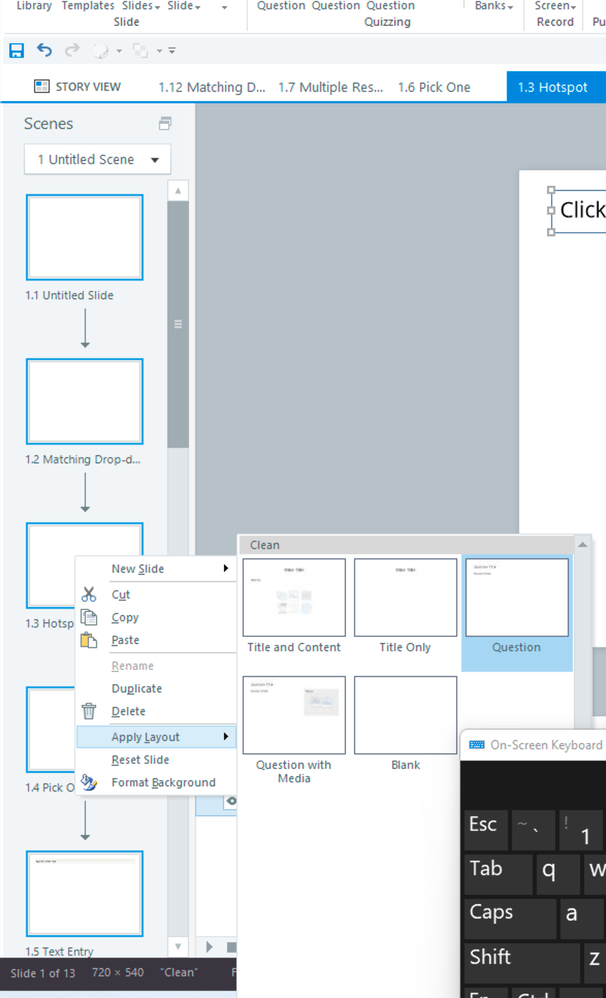This screenshot has height=998, width=606.
Task: Click the scroll-up arrow in the Scenes panel
Action: 178,190
